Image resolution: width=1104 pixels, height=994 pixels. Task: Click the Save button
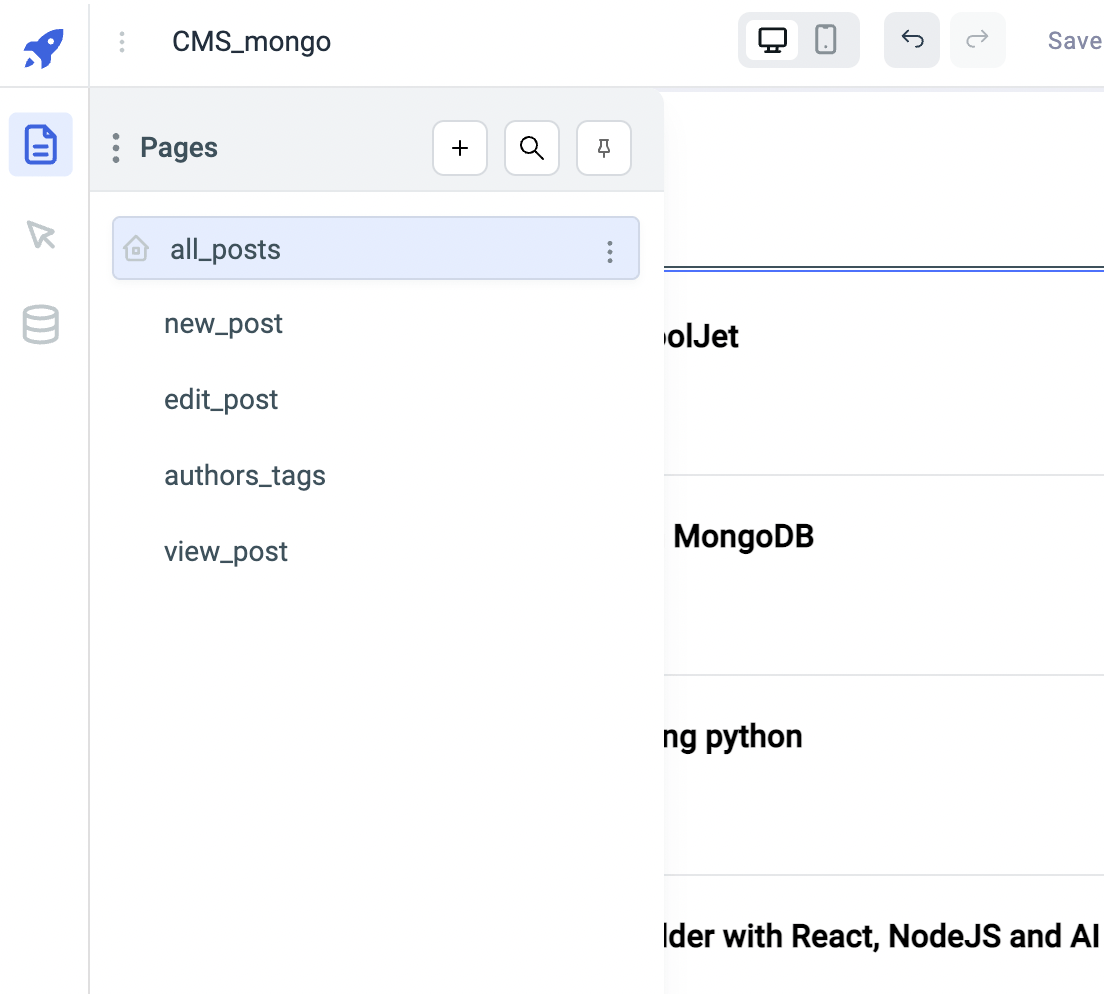coord(1074,41)
